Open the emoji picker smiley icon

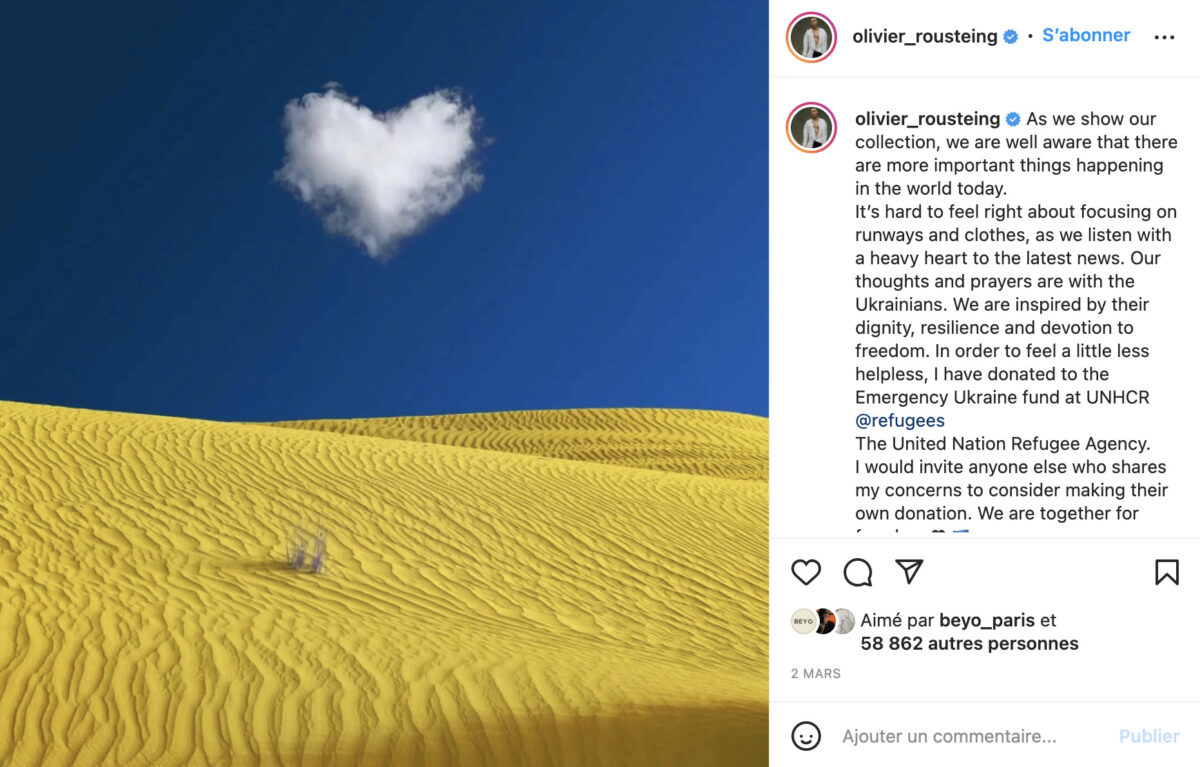click(x=806, y=736)
